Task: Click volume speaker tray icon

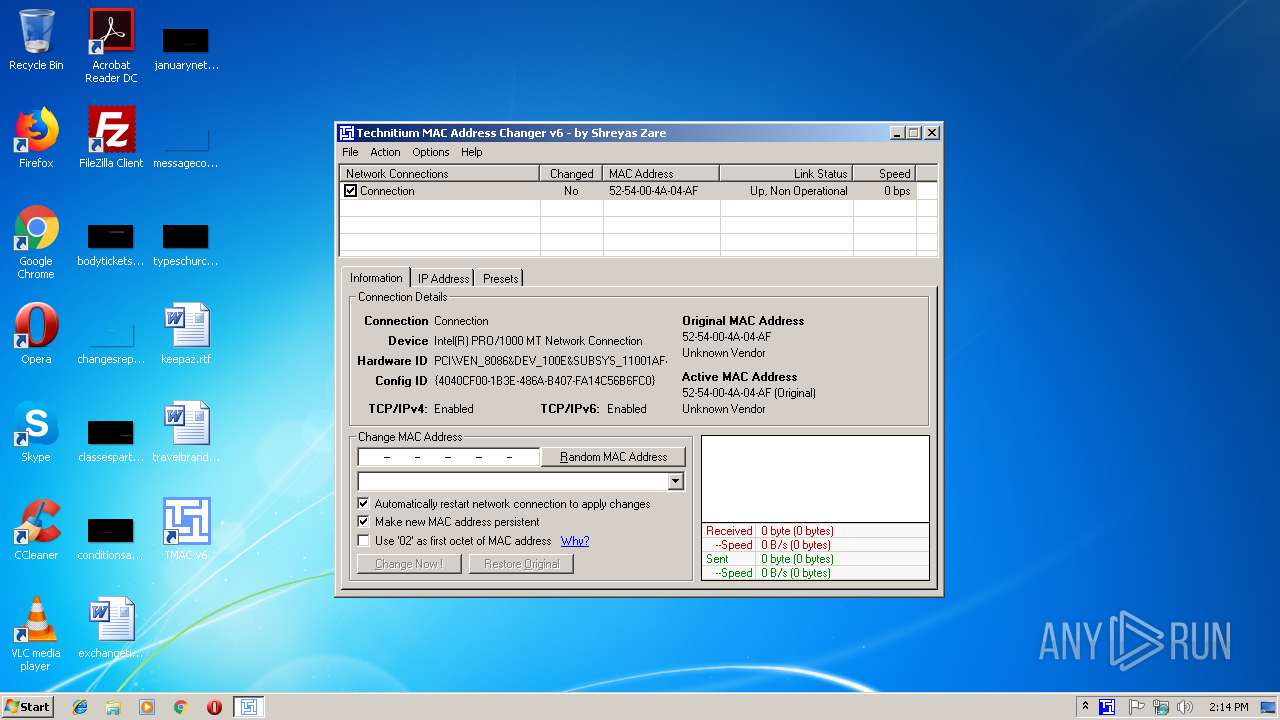Action: pyautogui.click(x=1185, y=707)
